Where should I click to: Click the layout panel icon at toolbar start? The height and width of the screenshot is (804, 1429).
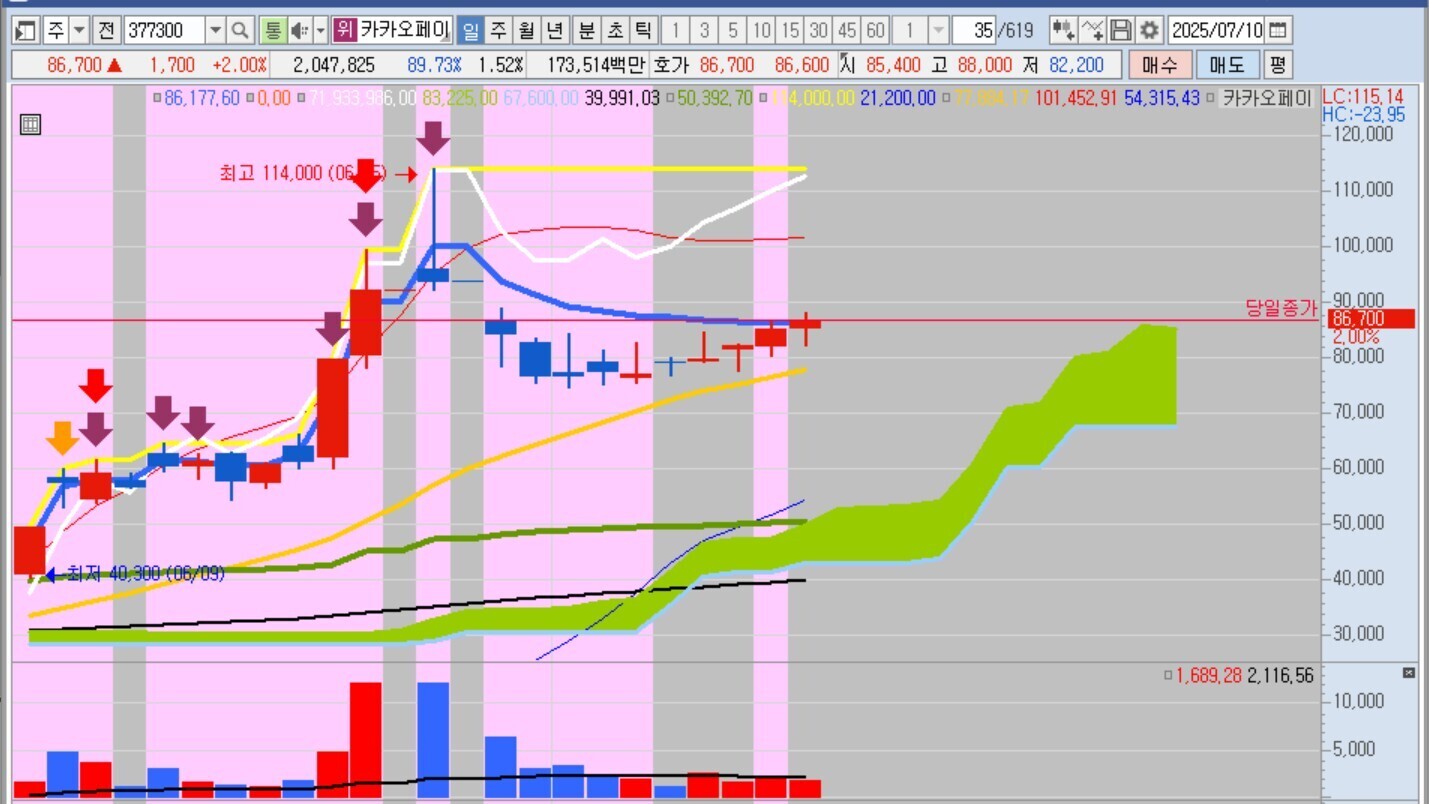click(27, 30)
